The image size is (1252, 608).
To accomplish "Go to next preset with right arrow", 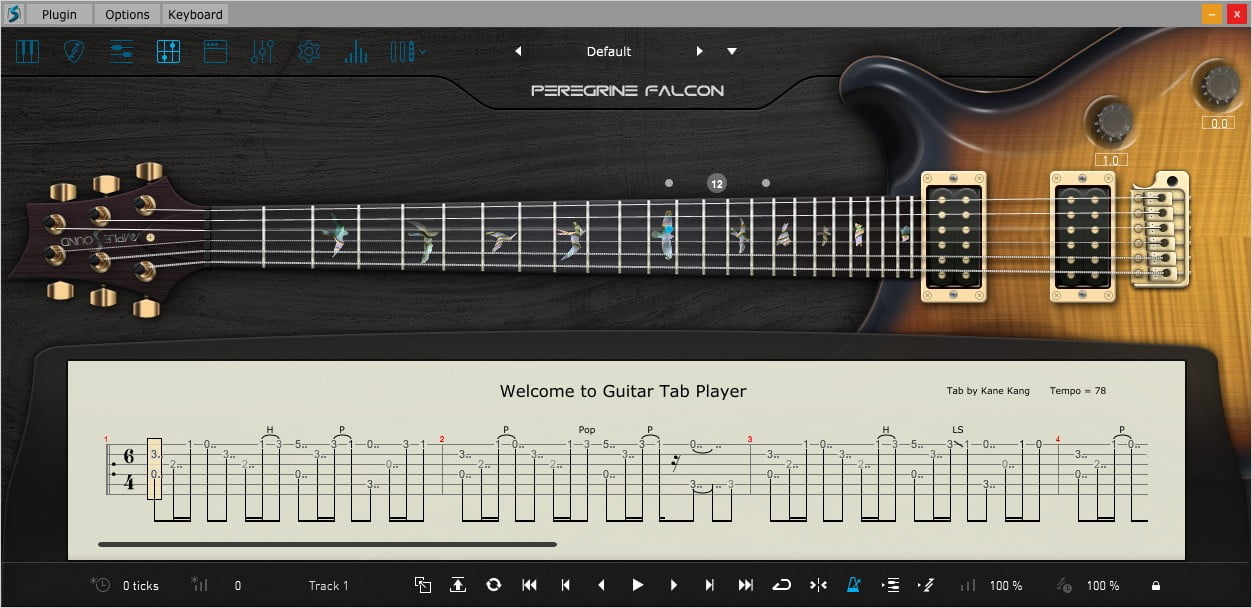I will [699, 52].
